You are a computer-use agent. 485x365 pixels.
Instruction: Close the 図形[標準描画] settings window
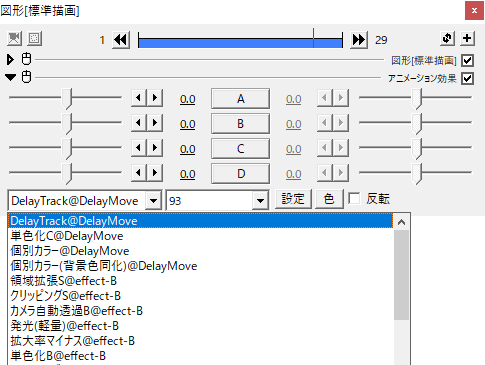click(474, 11)
